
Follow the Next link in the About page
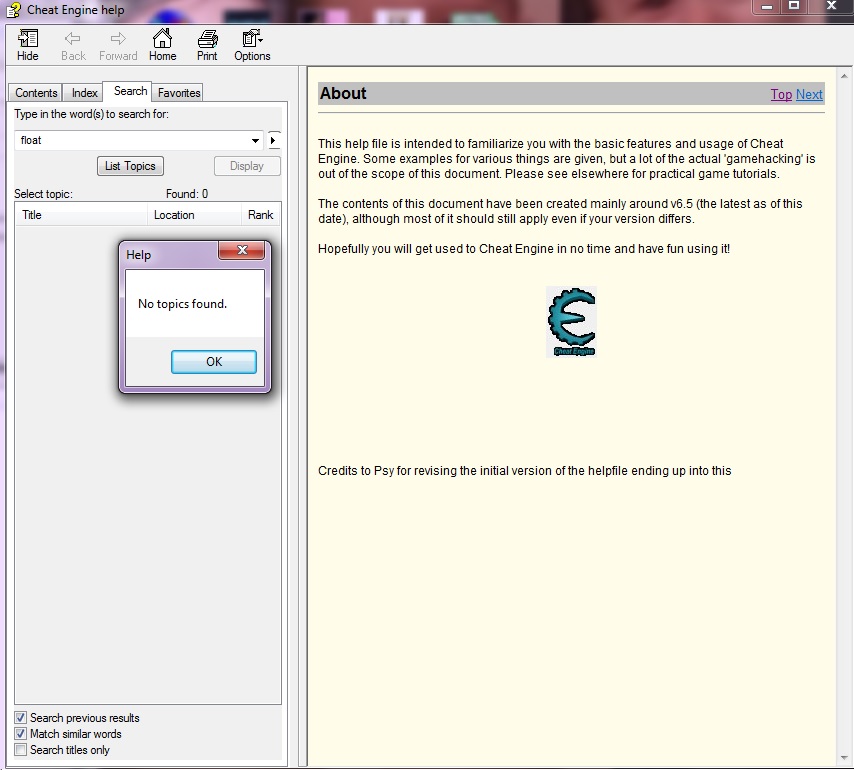point(809,94)
